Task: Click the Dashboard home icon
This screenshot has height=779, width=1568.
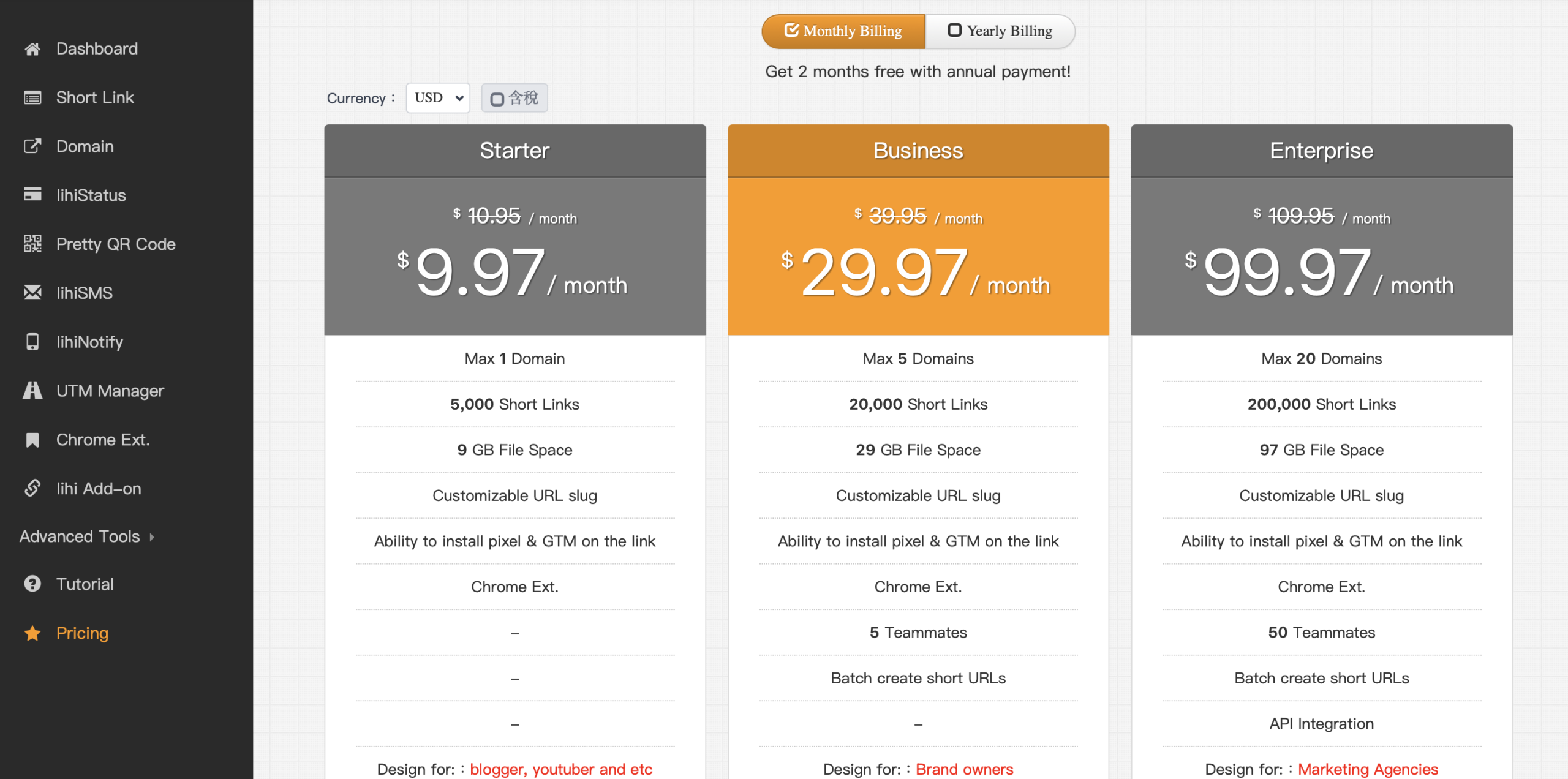Action: 32,49
